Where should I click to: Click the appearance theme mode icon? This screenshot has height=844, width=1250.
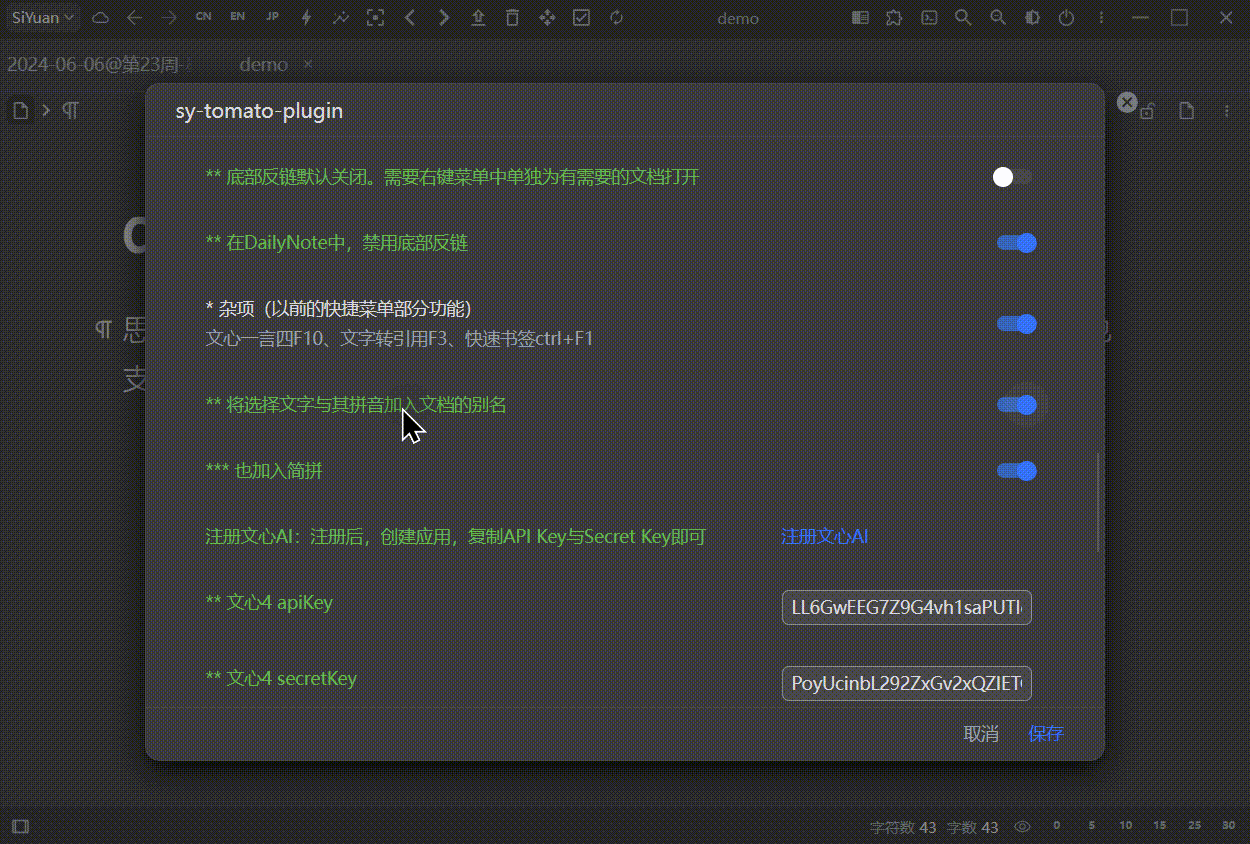(x=1032, y=18)
